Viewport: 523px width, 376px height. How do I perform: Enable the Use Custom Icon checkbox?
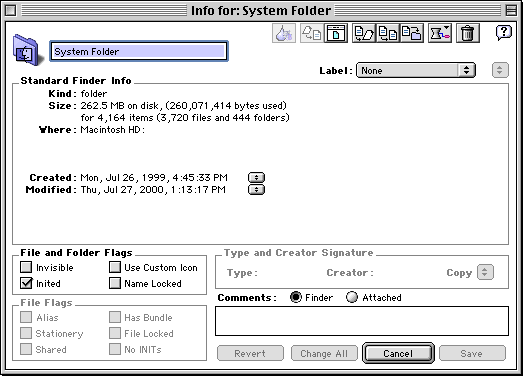pos(115,267)
